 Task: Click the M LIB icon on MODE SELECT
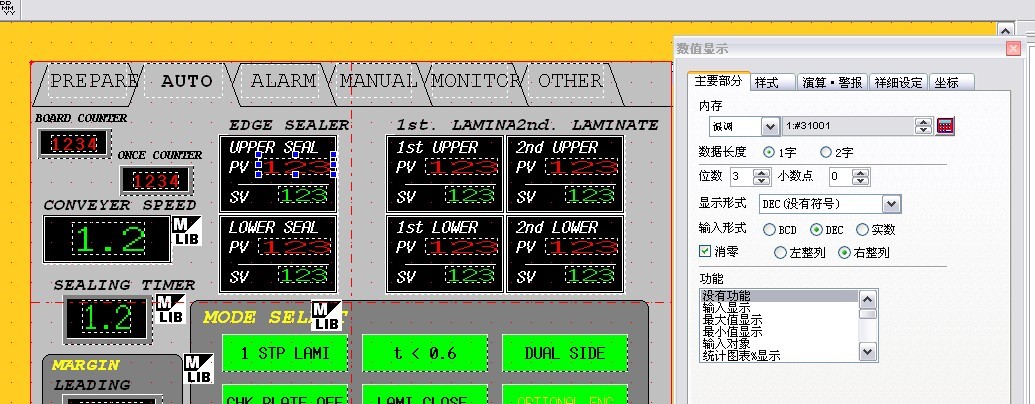click(x=326, y=316)
